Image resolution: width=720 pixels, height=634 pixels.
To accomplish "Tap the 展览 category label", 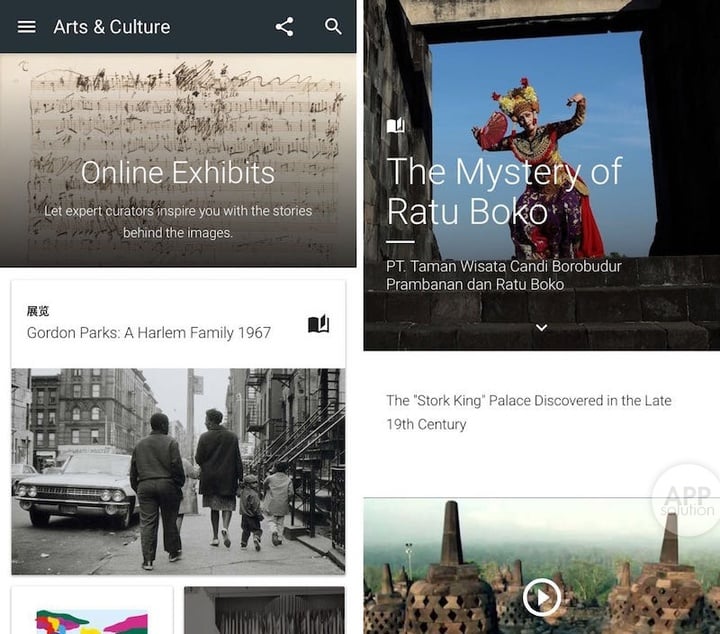I will coord(38,311).
